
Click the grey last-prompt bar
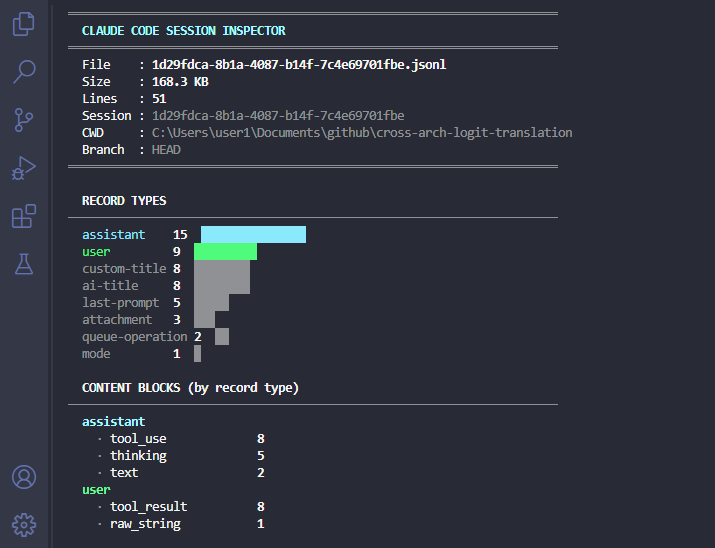(x=212, y=303)
